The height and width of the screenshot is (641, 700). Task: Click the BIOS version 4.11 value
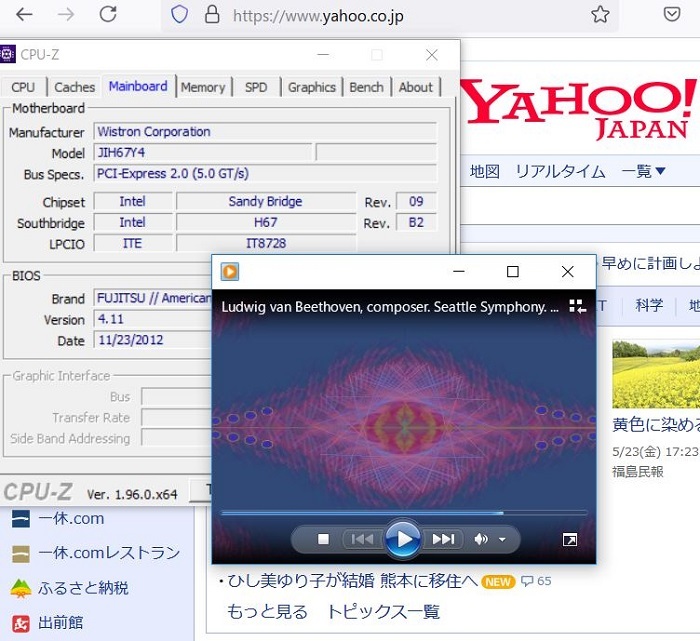coord(153,319)
